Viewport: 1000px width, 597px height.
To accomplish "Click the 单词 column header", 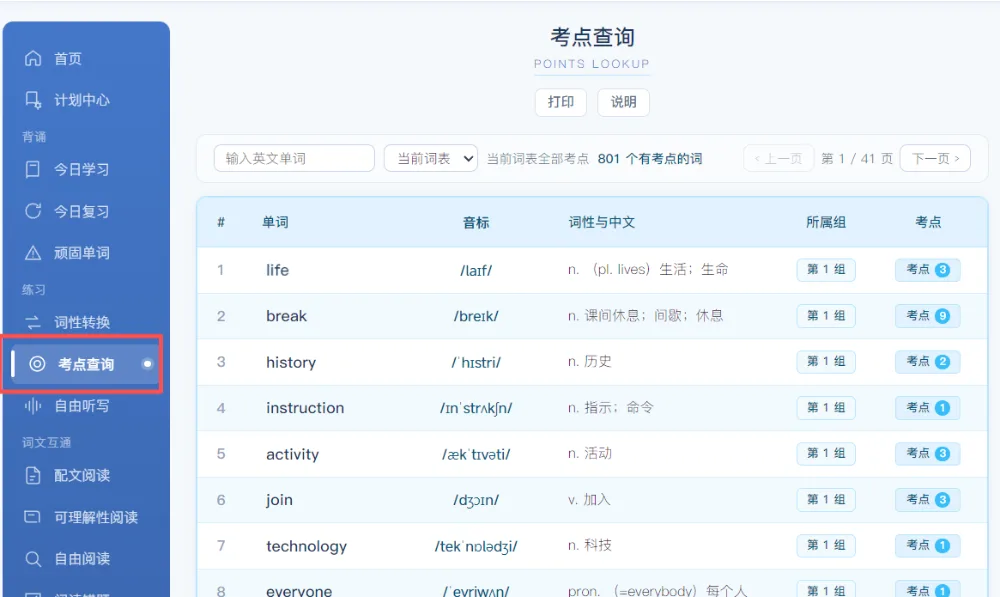I will (x=275, y=222).
